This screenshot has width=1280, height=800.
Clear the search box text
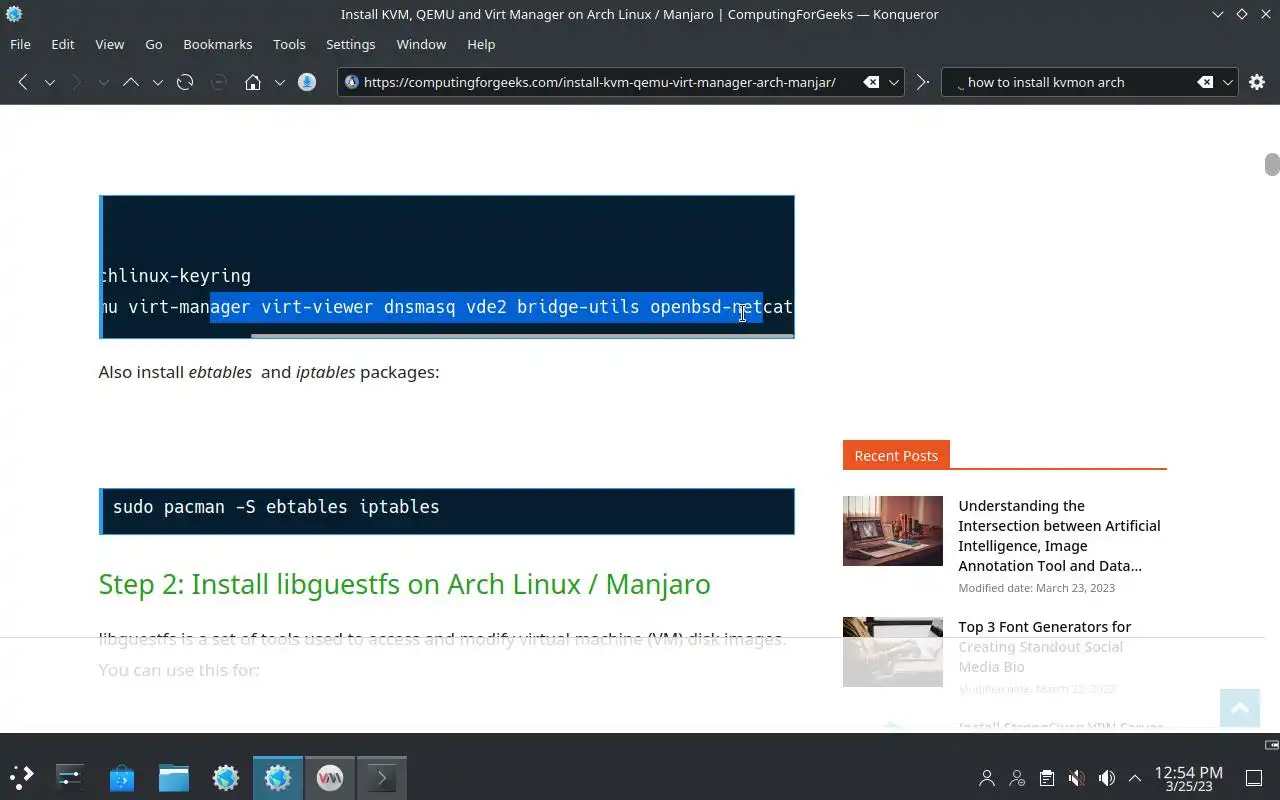1205,82
